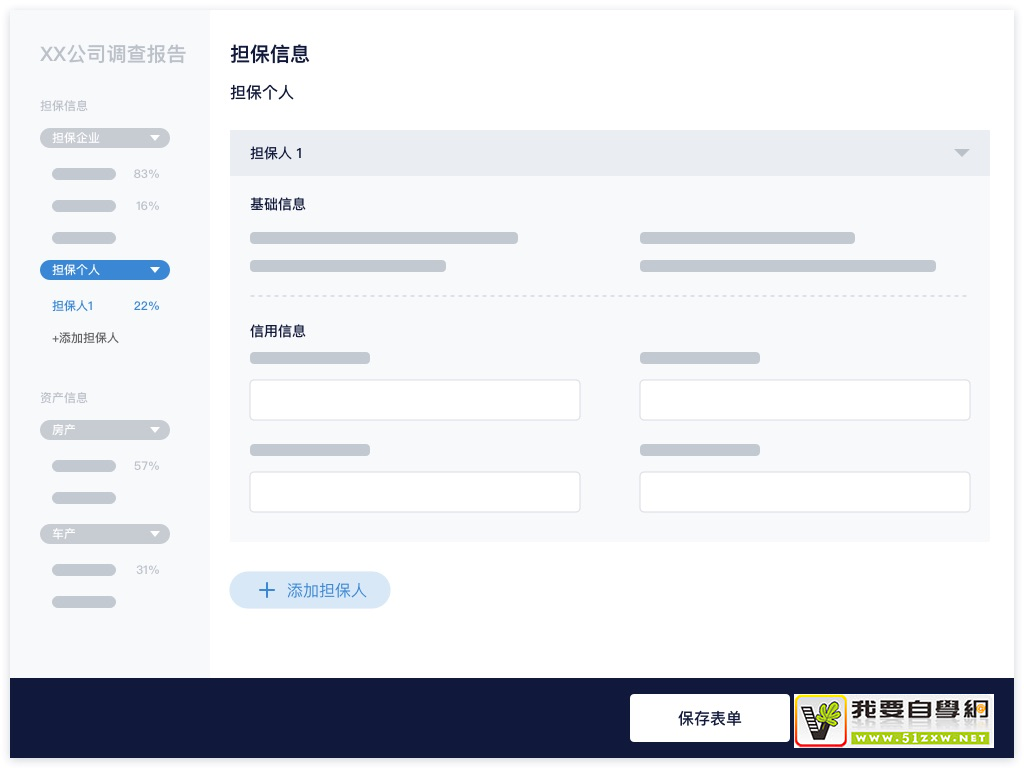Click the arrow icon on 车产 pill
The image size is (1024, 768).
(156, 534)
